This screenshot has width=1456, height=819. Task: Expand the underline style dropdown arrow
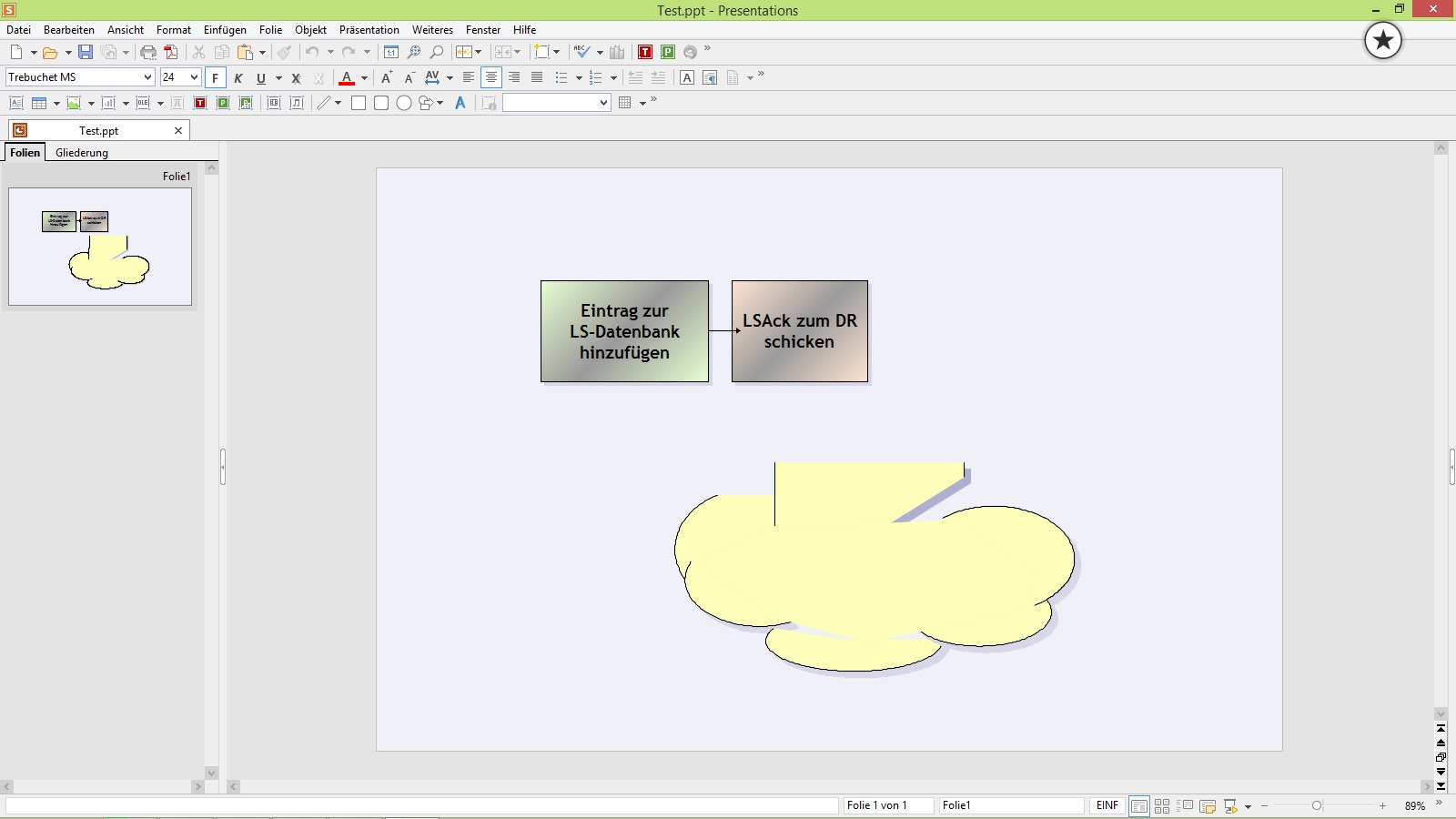[x=278, y=78]
